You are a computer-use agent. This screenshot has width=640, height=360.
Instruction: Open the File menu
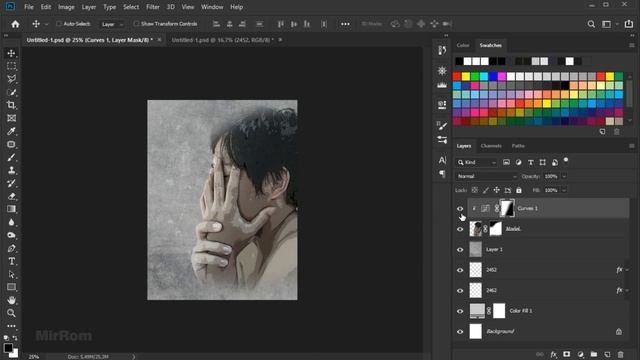click(x=29, y=7)
